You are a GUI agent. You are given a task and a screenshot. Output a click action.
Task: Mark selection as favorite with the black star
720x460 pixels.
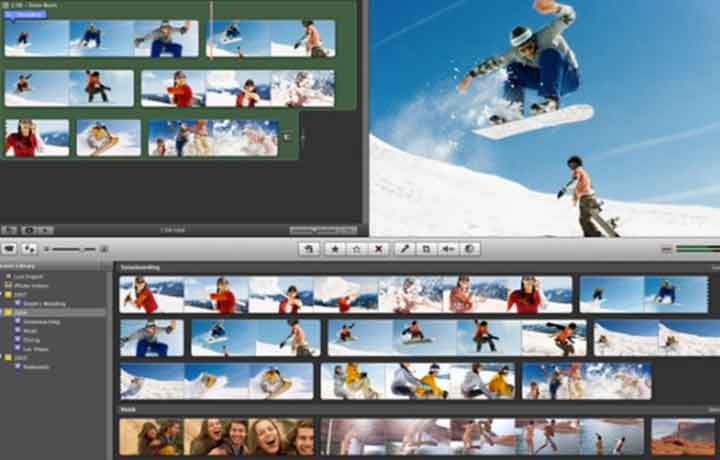coord(335,248)
